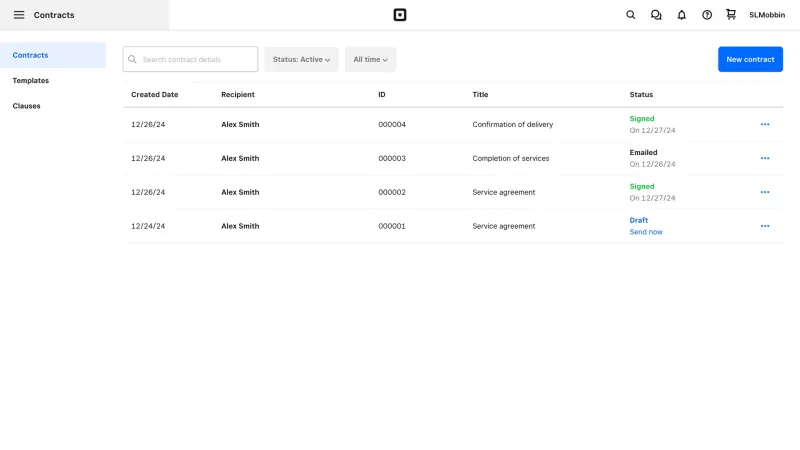Click the Square logo icon
This screenshot has height=450, width=800.
pos(400,15)
